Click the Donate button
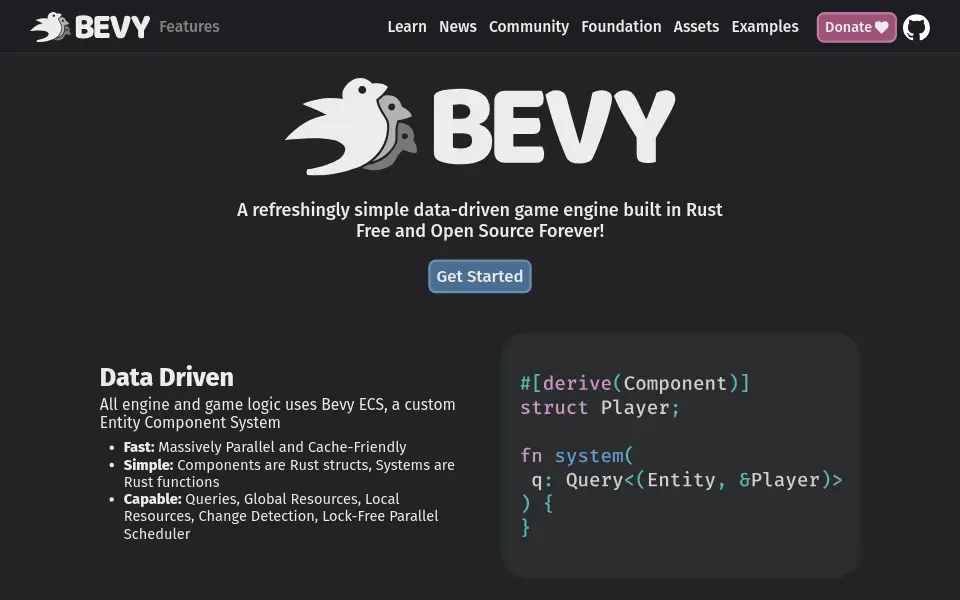Screen dimensions: 960x600 pyautogui.click(x=857, y=27)
